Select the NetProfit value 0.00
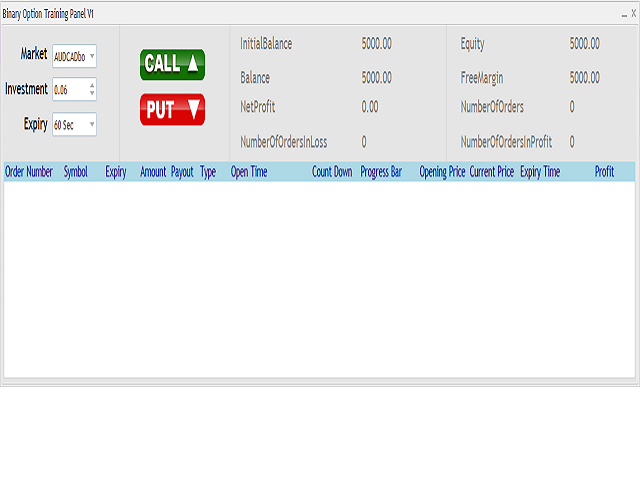Viewport: 640px width, 480px height. [370, 107]
